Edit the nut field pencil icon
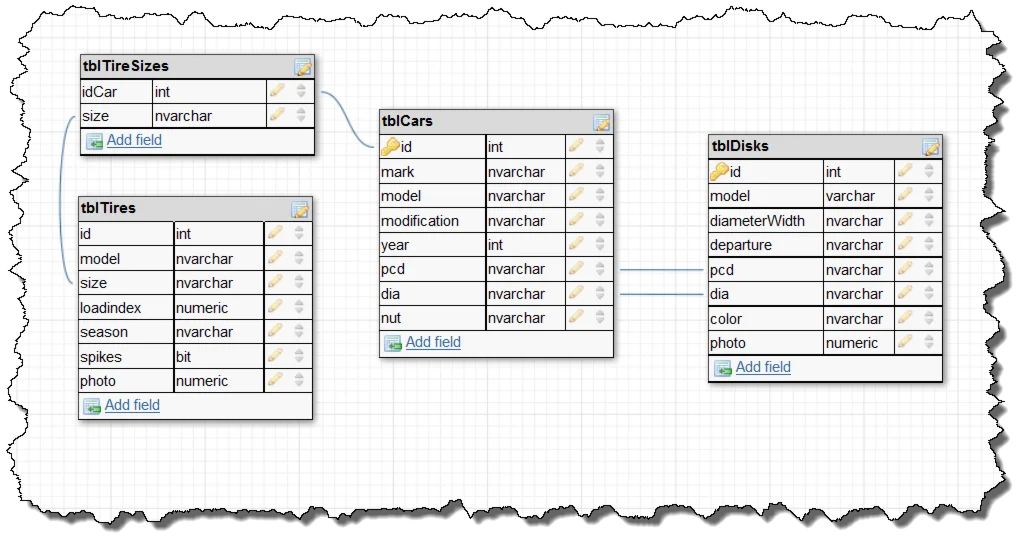 pos(576,317)
